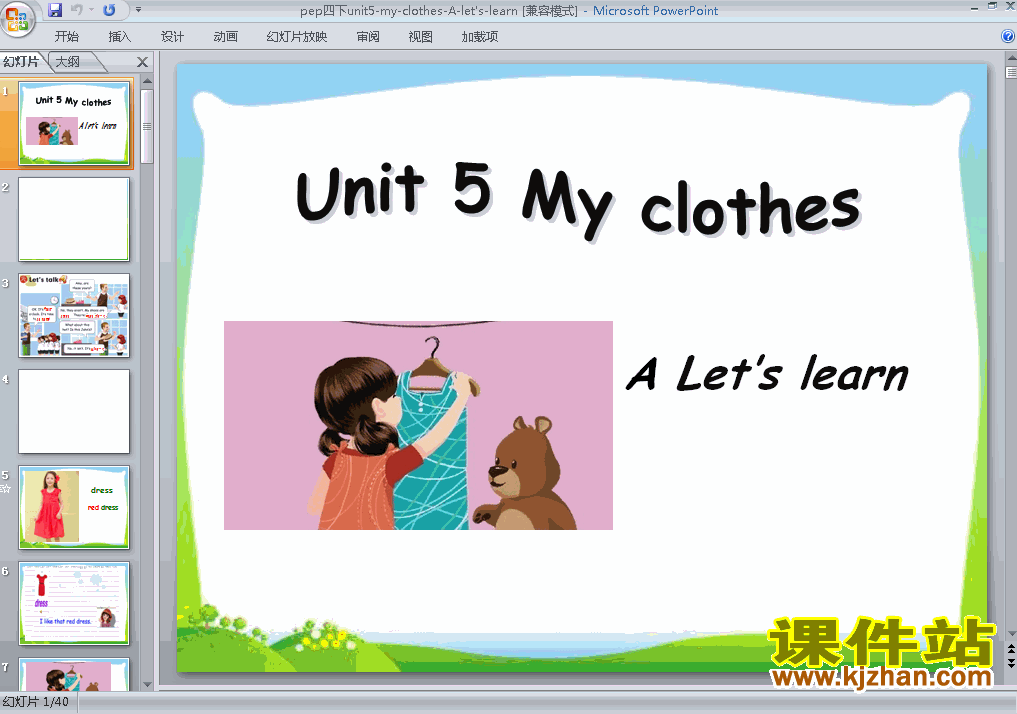
Task: Open PowerPoint help with the question mark icon
Action: pyautogui.click(x=1008, y=36)
